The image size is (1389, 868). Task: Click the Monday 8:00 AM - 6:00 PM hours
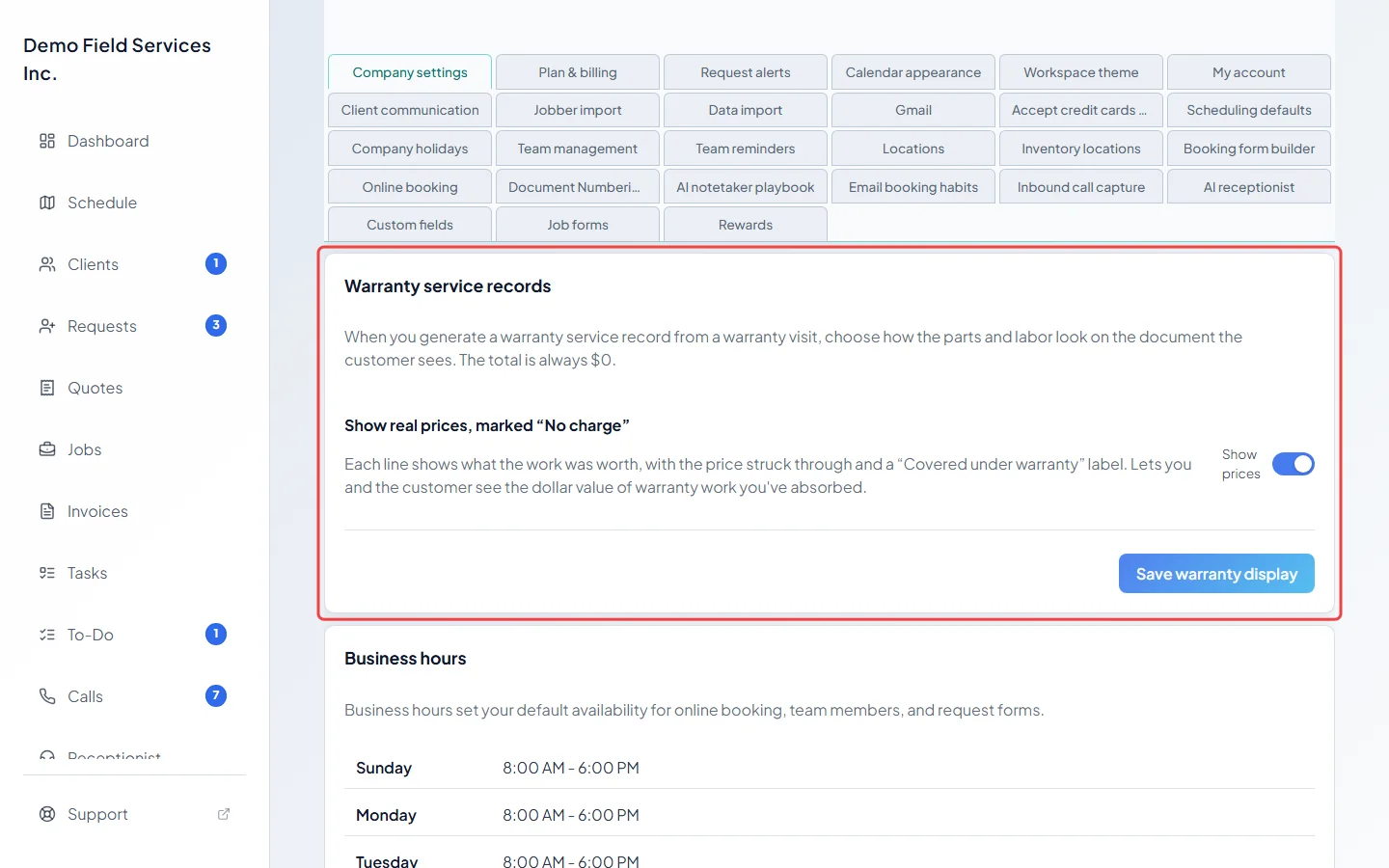(x=571, y=815)
